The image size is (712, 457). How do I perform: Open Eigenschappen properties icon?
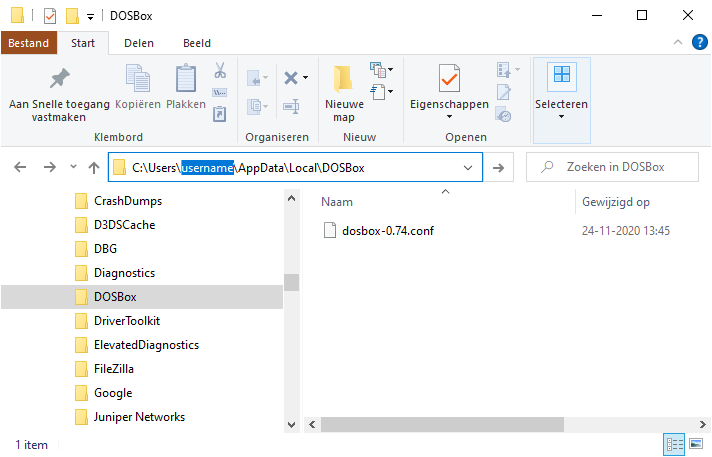[449, 79]
